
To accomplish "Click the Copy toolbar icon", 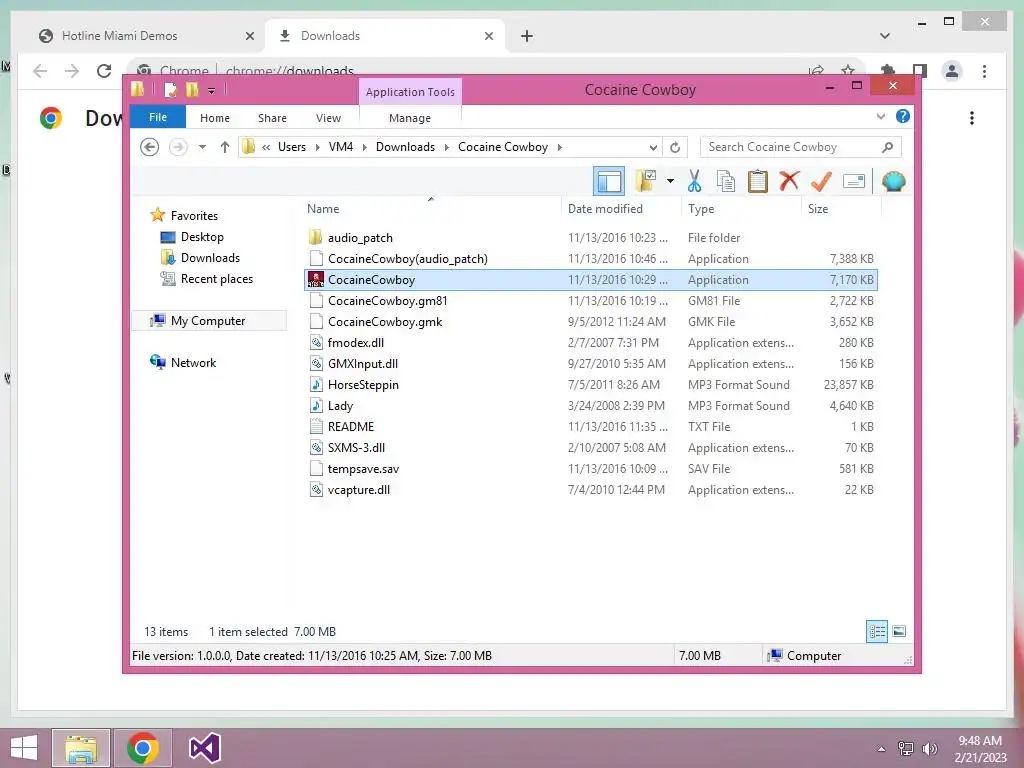I will (x=726, y=181).
